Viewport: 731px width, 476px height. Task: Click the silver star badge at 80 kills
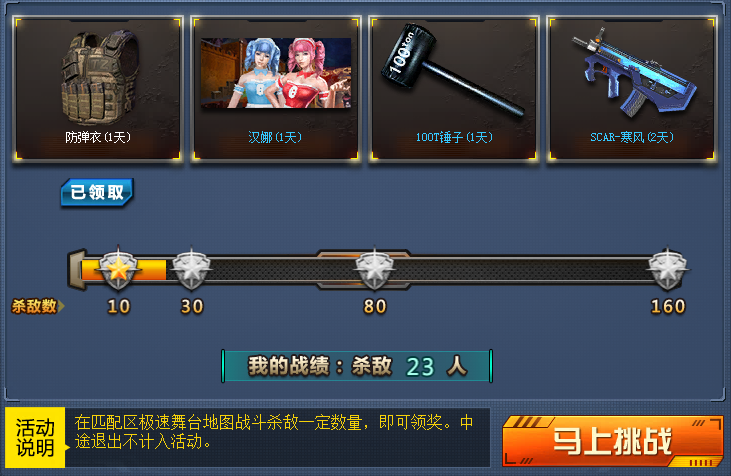(374, 269)
